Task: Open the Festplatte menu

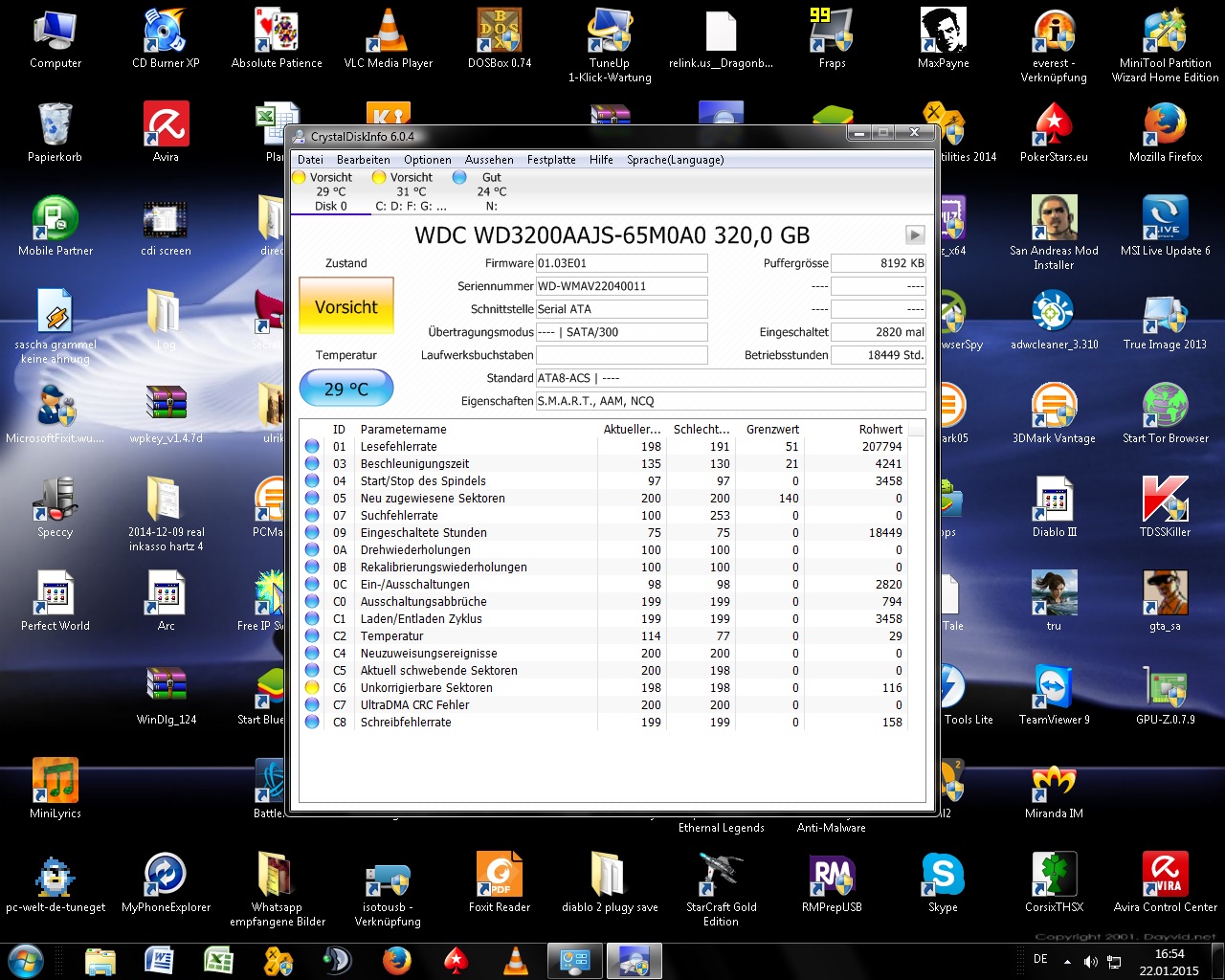Action: (551, 160)
